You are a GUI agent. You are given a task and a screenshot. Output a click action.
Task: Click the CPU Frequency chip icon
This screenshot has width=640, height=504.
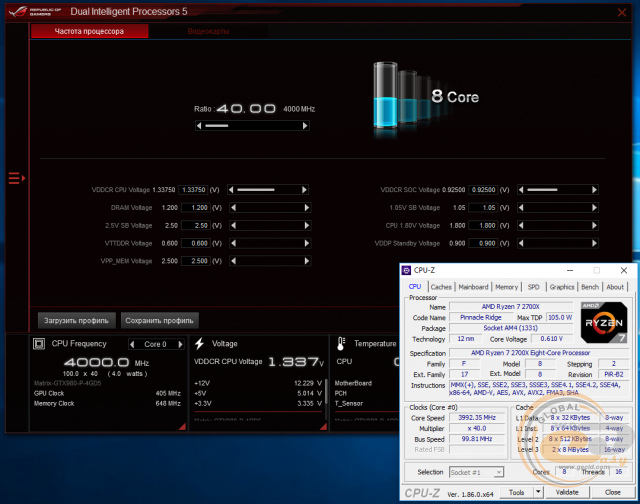(x=39, y=344)
